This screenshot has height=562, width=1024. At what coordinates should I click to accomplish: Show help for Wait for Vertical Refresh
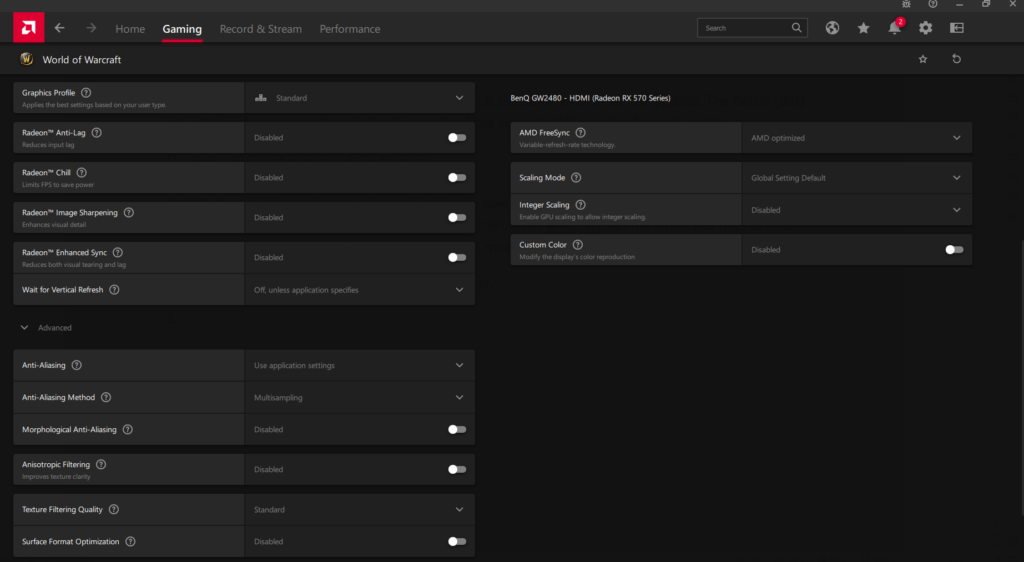114,289
